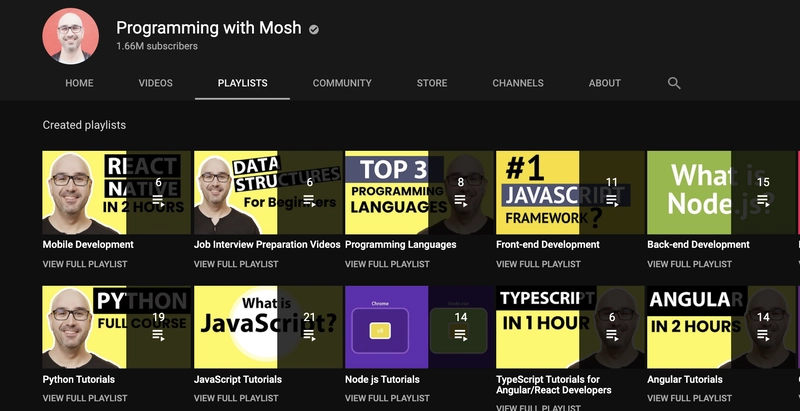Open TypeScript Tutorials for Angular/React Developers title
Screen dimensions: 800x411
point(554,384)
